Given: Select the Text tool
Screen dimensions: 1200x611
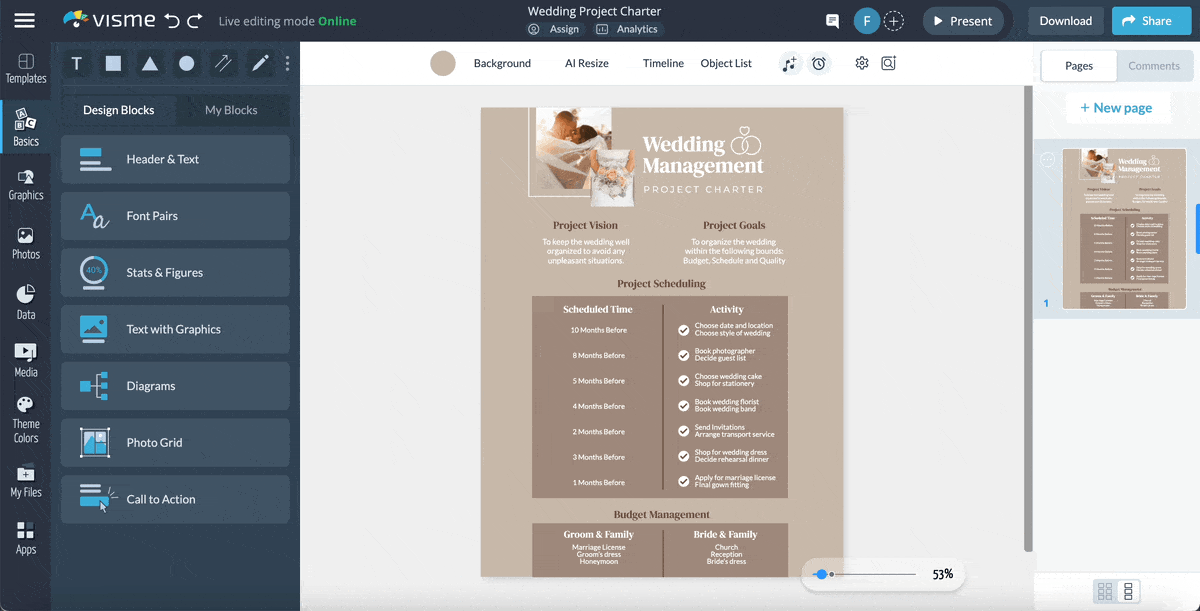Looking at the screenshot, I should 76,63.
